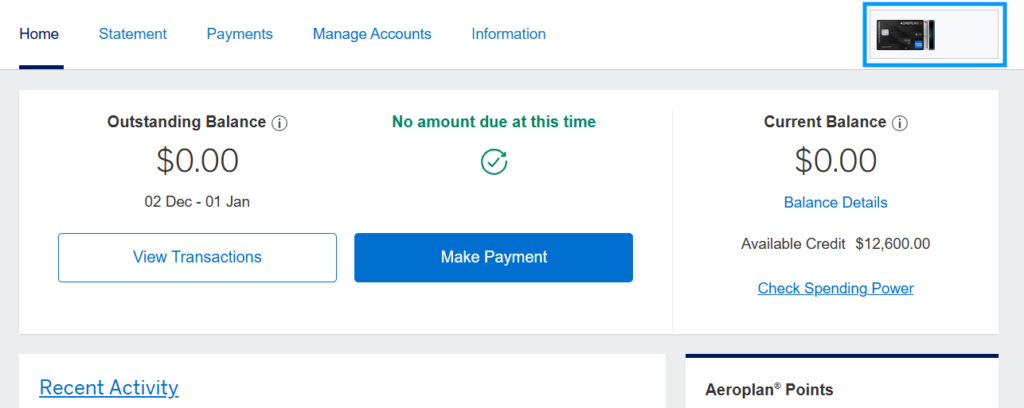1024x408 pixels.
Task: Click the Current Balance $0.00 amount
Action: tap(835, 160)
